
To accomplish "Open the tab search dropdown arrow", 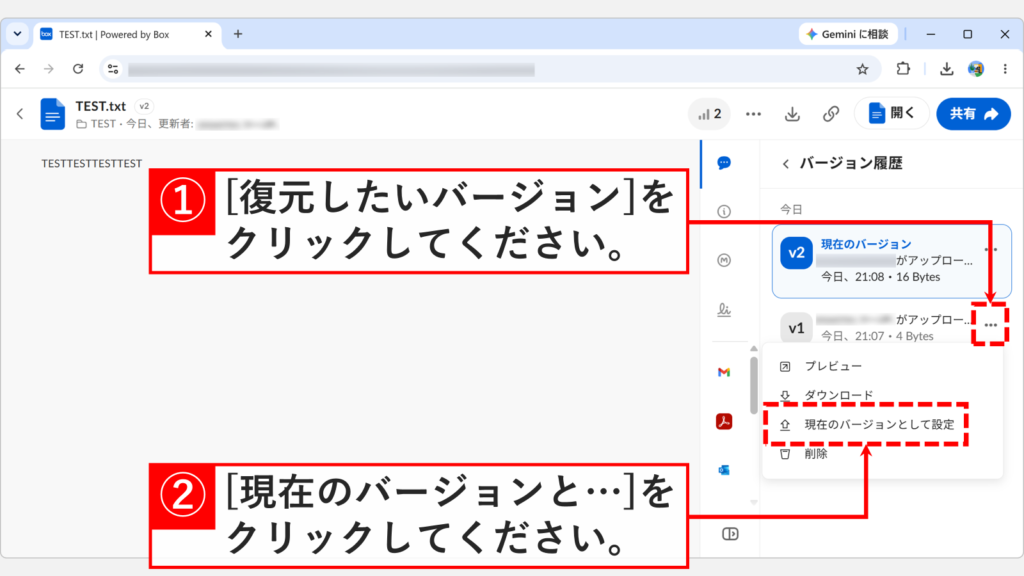I will point(18,34).
